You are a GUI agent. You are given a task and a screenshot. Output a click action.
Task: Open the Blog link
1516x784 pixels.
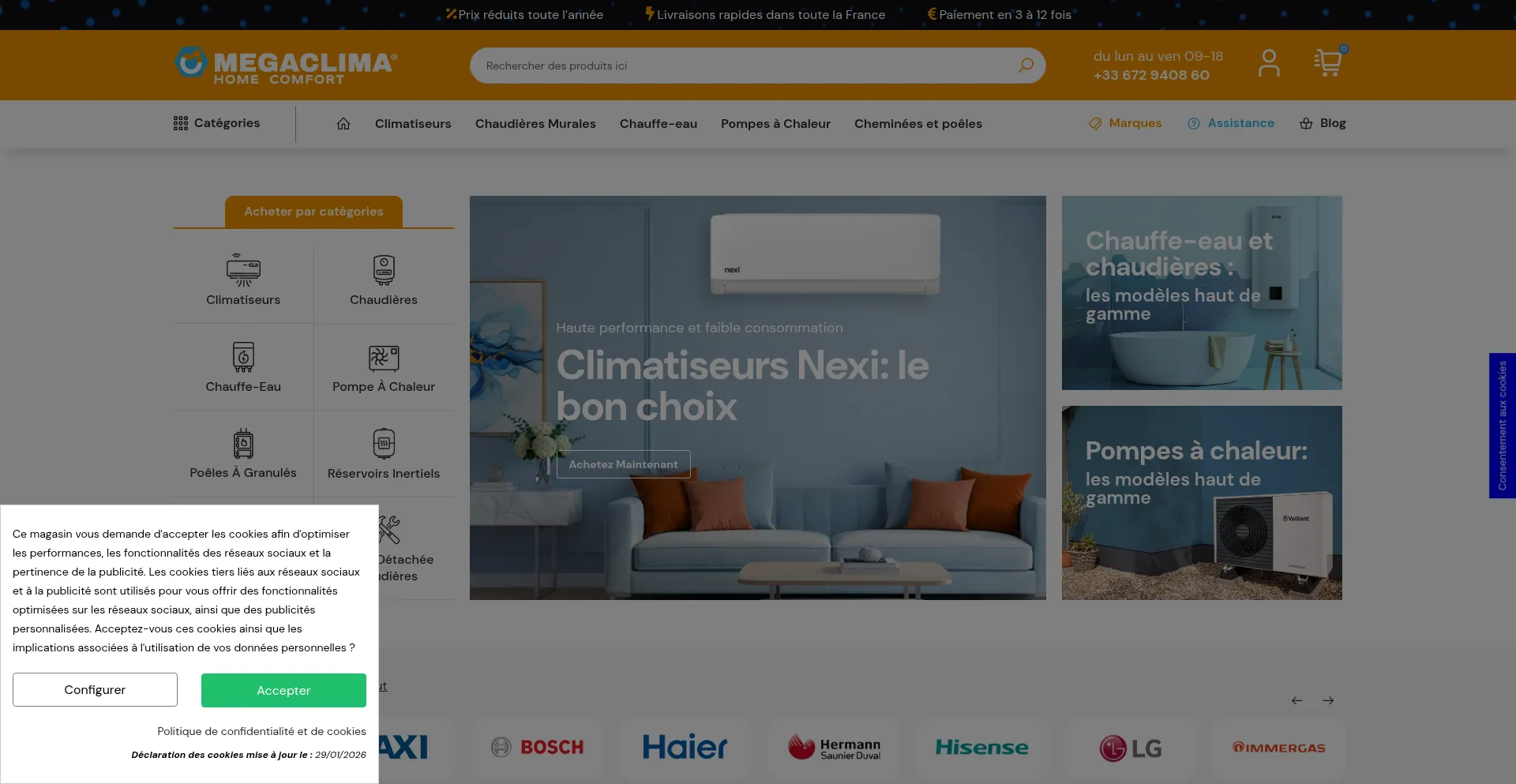click(1323, 123)
